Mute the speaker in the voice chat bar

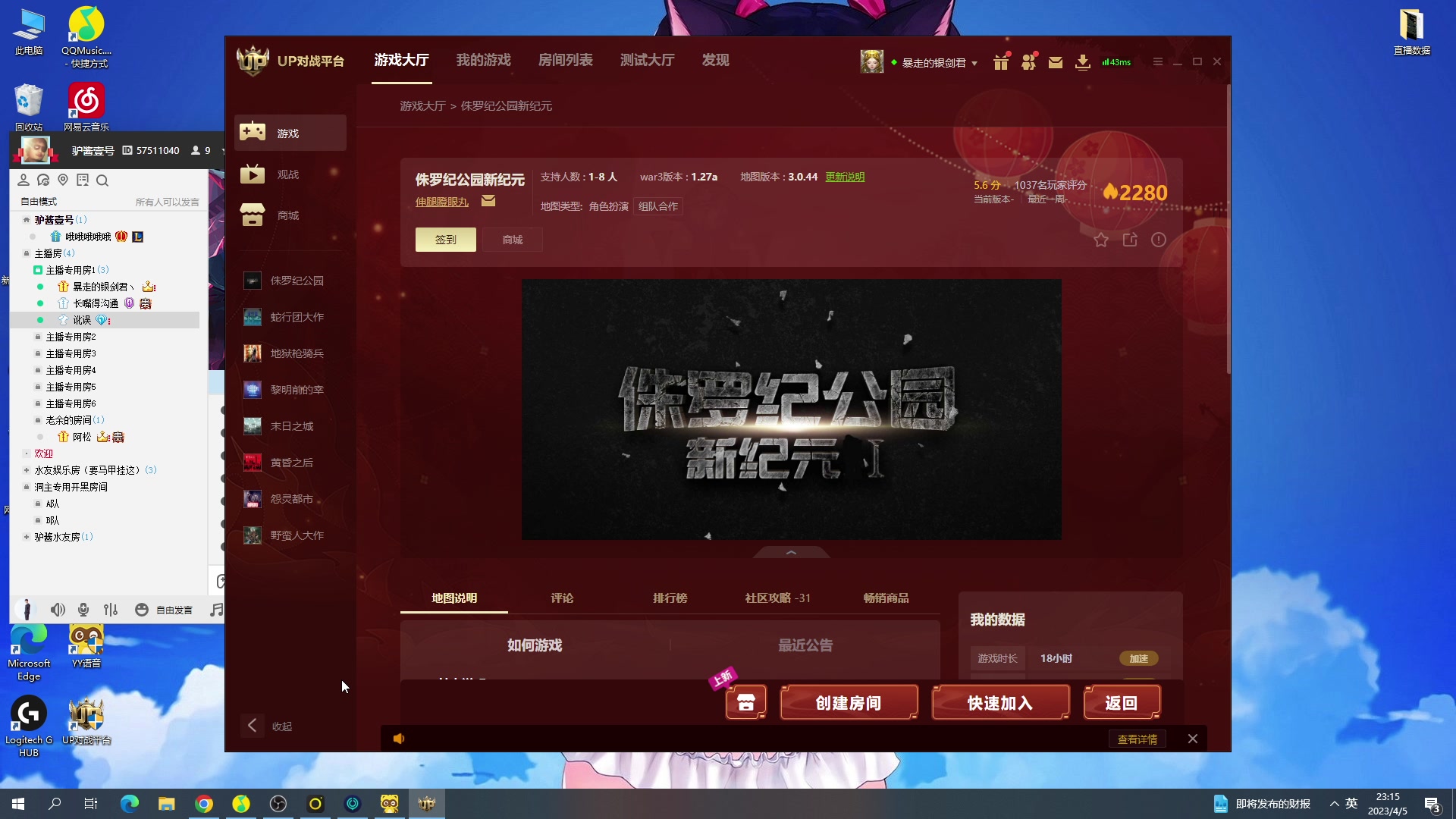57,609
